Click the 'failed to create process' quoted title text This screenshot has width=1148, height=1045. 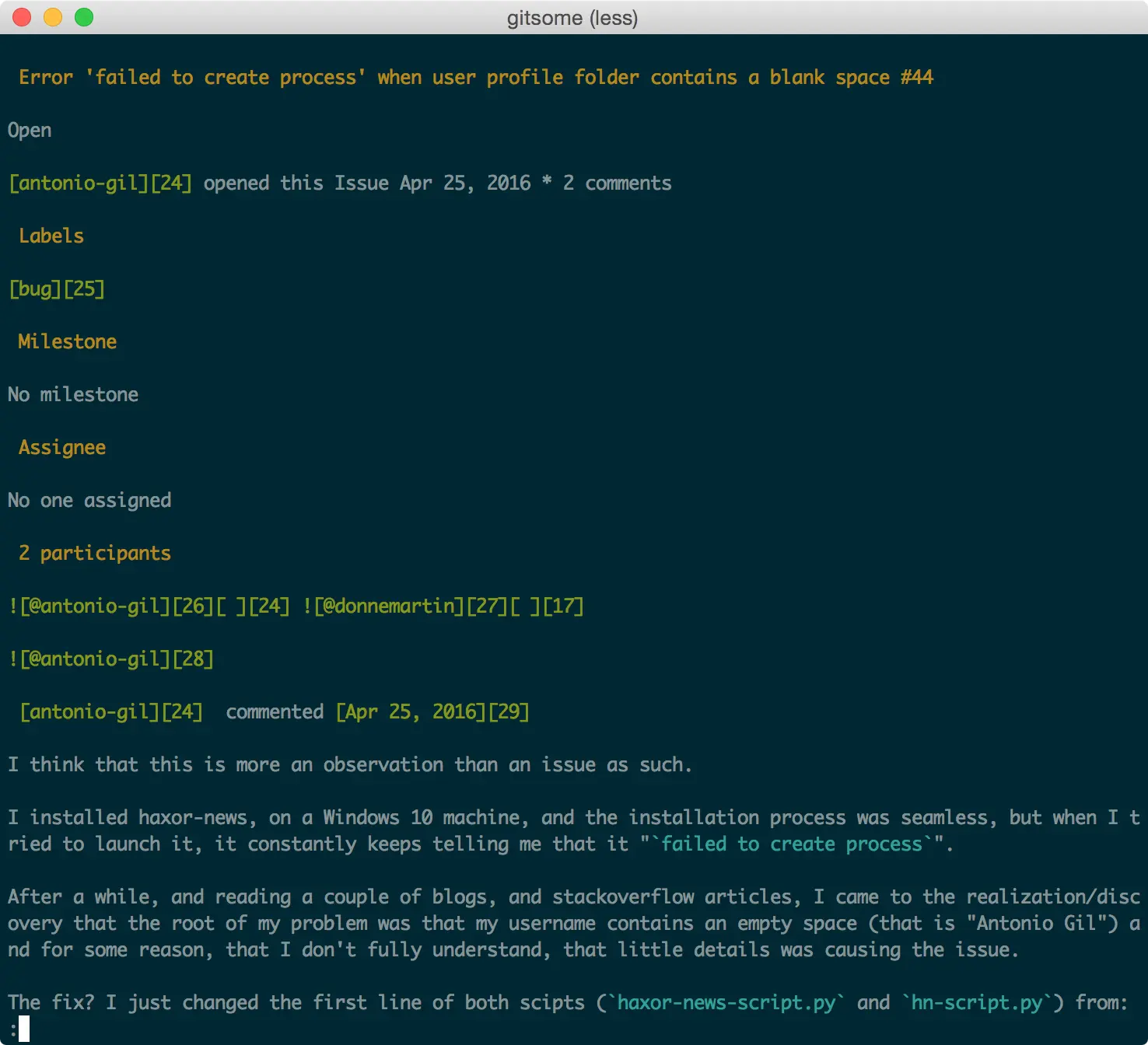[226, 78]
